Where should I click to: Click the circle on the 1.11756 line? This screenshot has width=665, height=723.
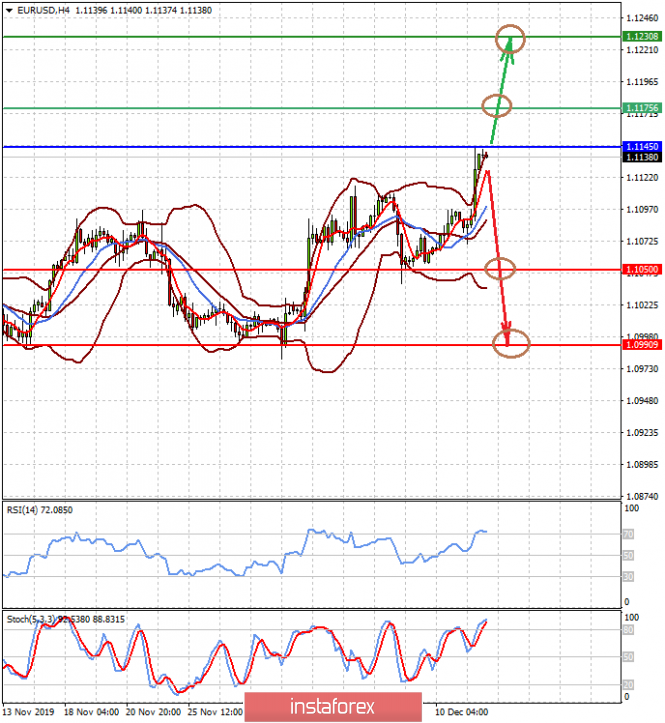(x=497, y=105)
